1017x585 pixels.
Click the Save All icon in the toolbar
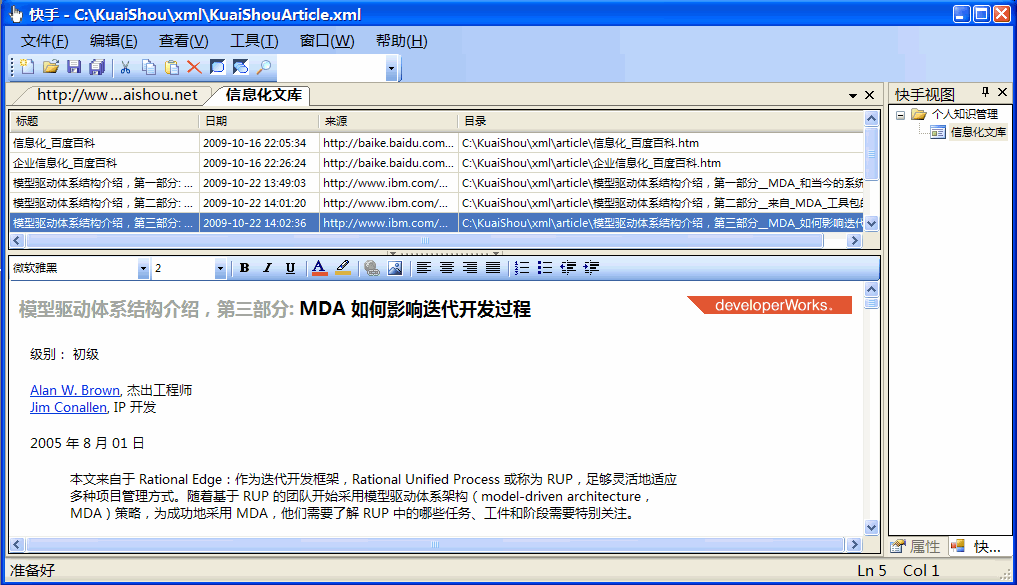click(x=97, y=67)
